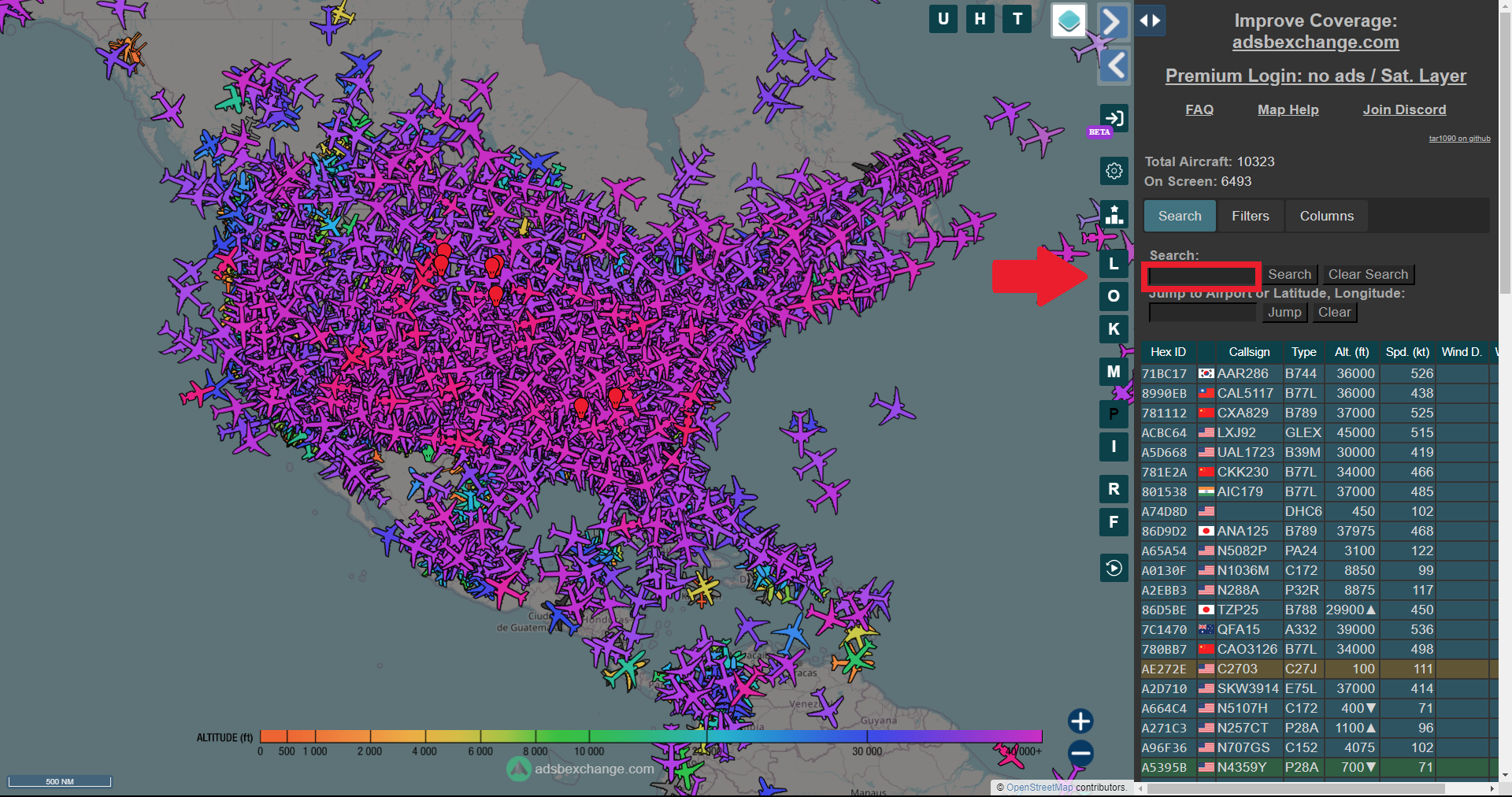The height and width of the screenshot is (797, 1512).
Task: Sort table by Alt. (ft) column
Action: 1351,352
